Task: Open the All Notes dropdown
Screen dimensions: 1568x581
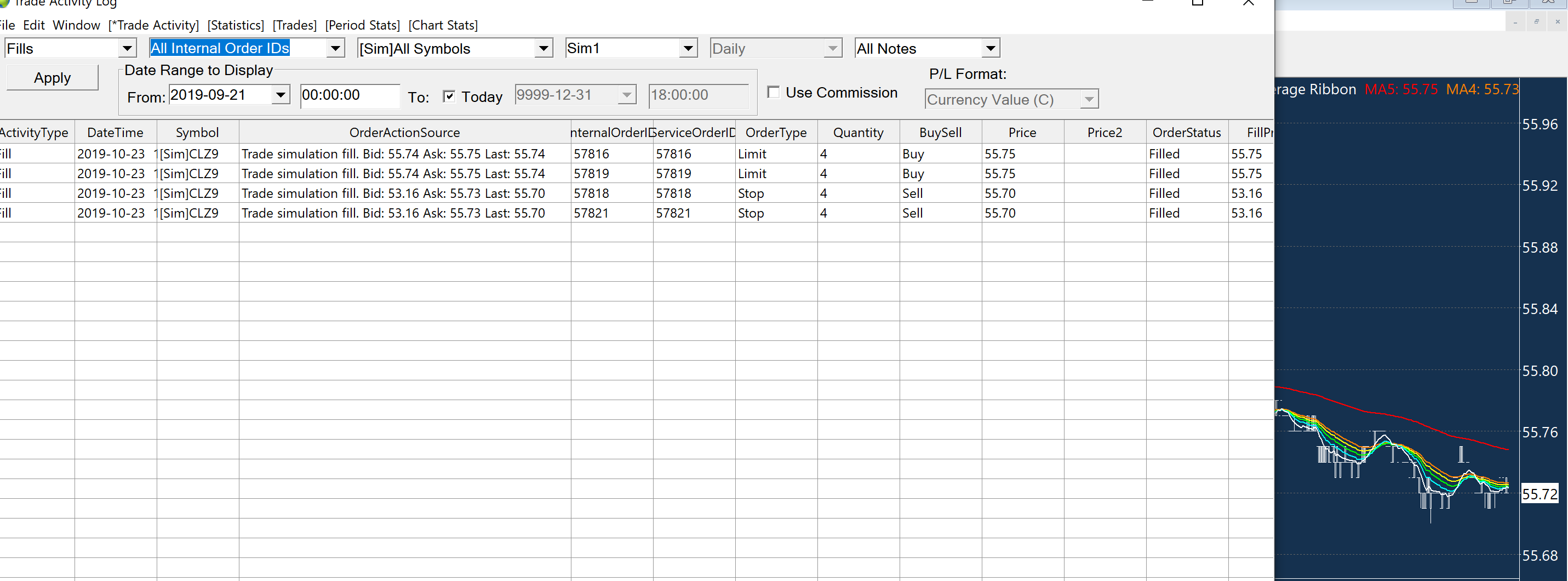Action: (x=991, y=48)
